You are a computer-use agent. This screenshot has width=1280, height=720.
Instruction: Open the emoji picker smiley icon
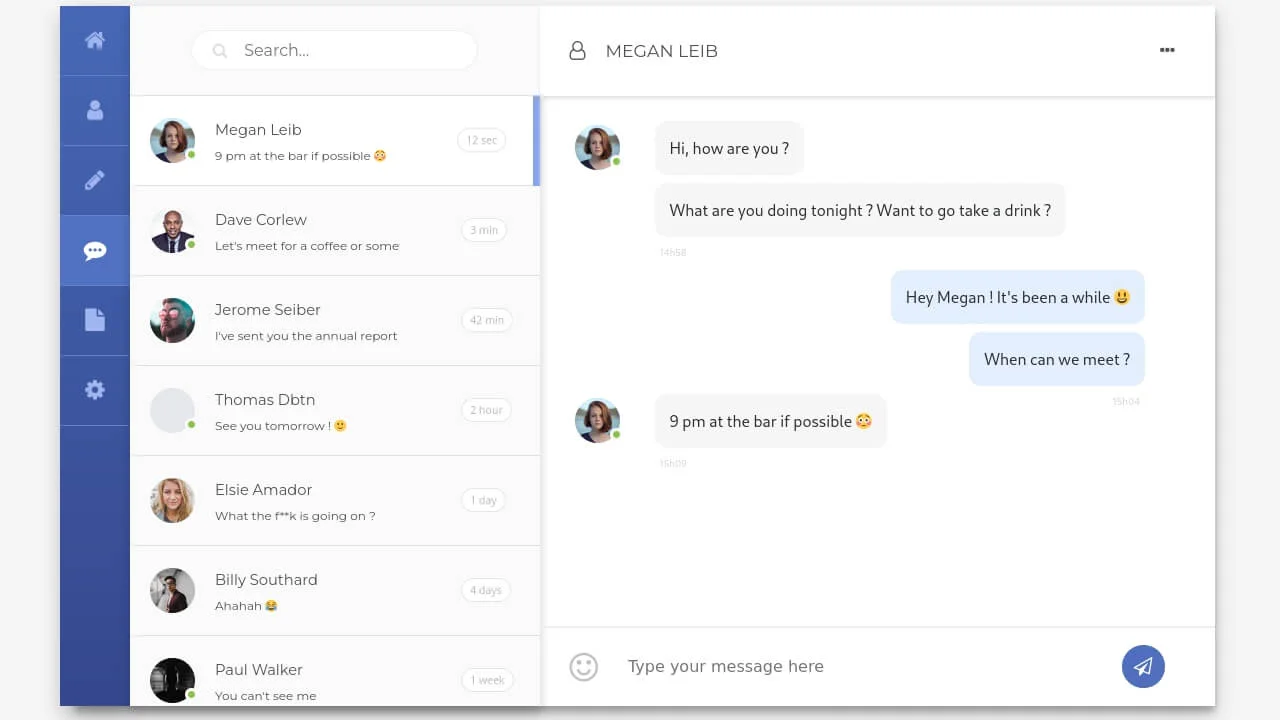583,666
